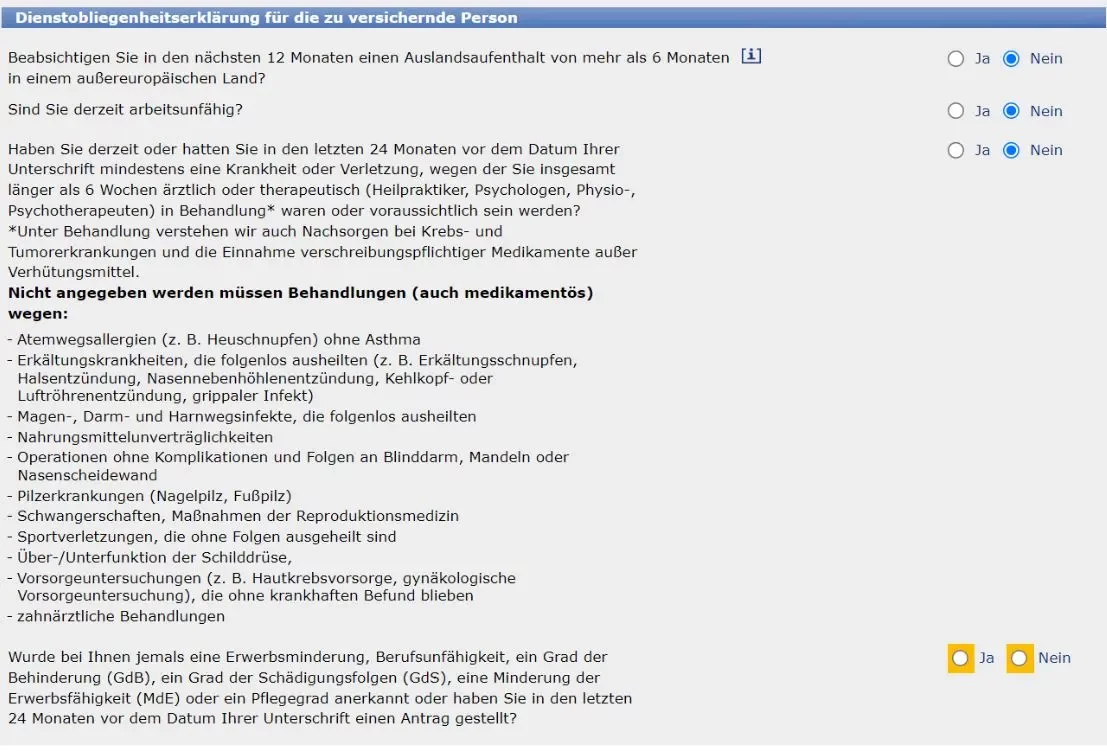
Task: Click the 'Ja' label beside the arbeitsunfähig question
Action: coord(982,111)
